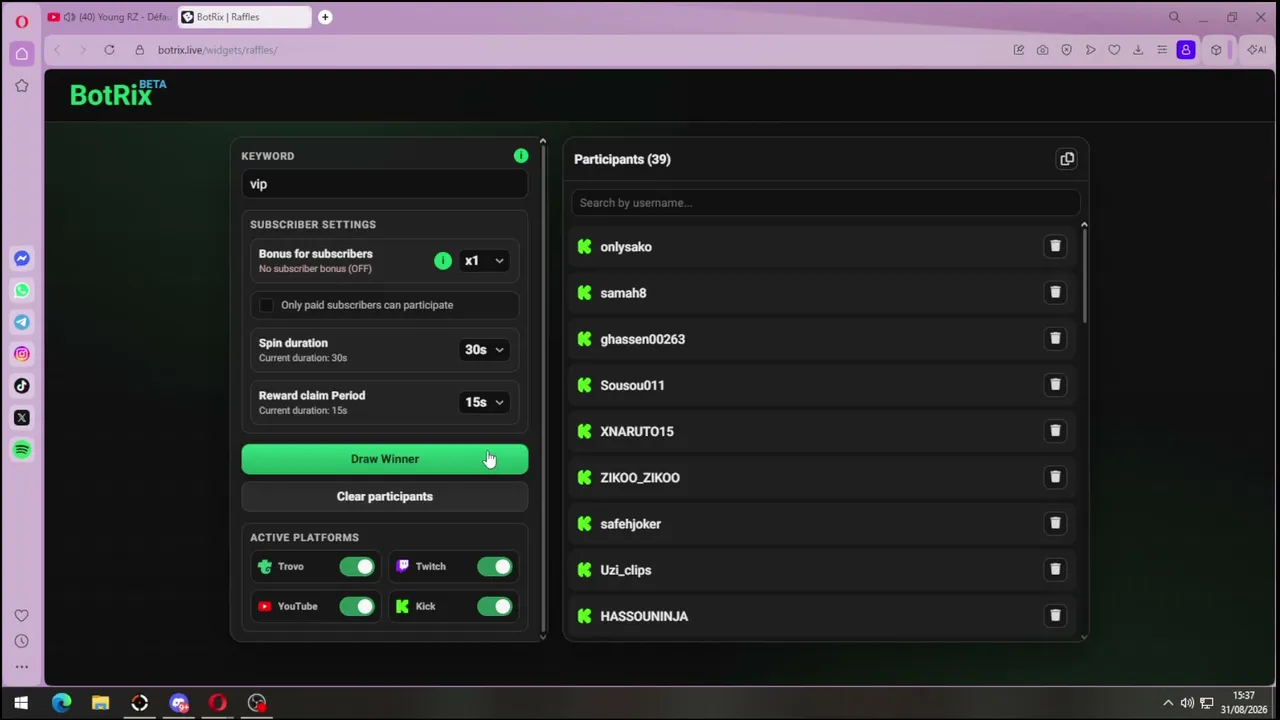Delete participant XNARUTO15

pyautogui.click(x=1055, y=430)
